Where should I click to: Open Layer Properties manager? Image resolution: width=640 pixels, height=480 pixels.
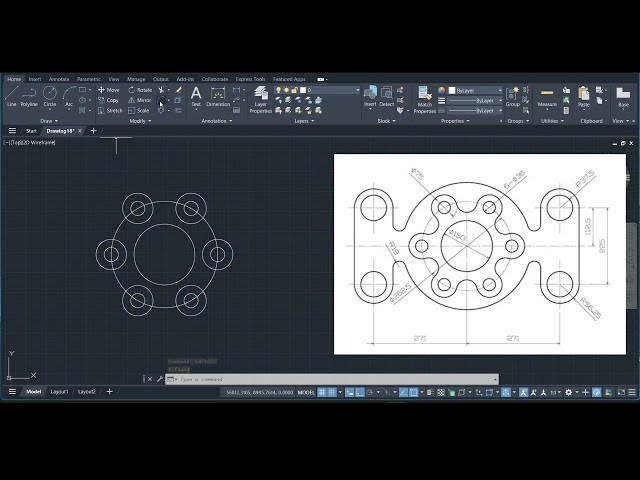click(x=260, y=100)
